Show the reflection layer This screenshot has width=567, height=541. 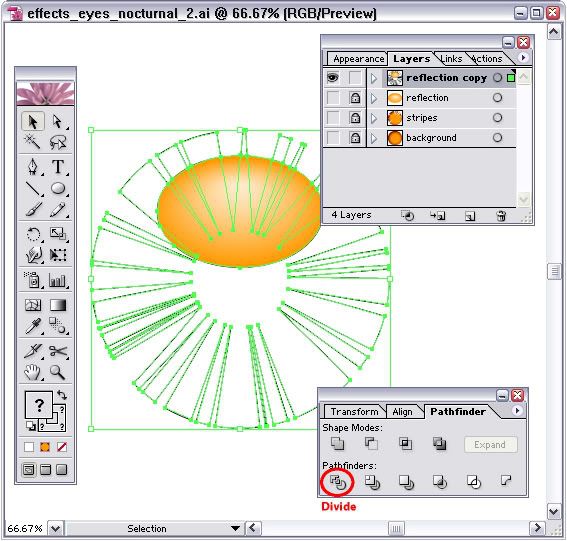click(x=333, y=98)
